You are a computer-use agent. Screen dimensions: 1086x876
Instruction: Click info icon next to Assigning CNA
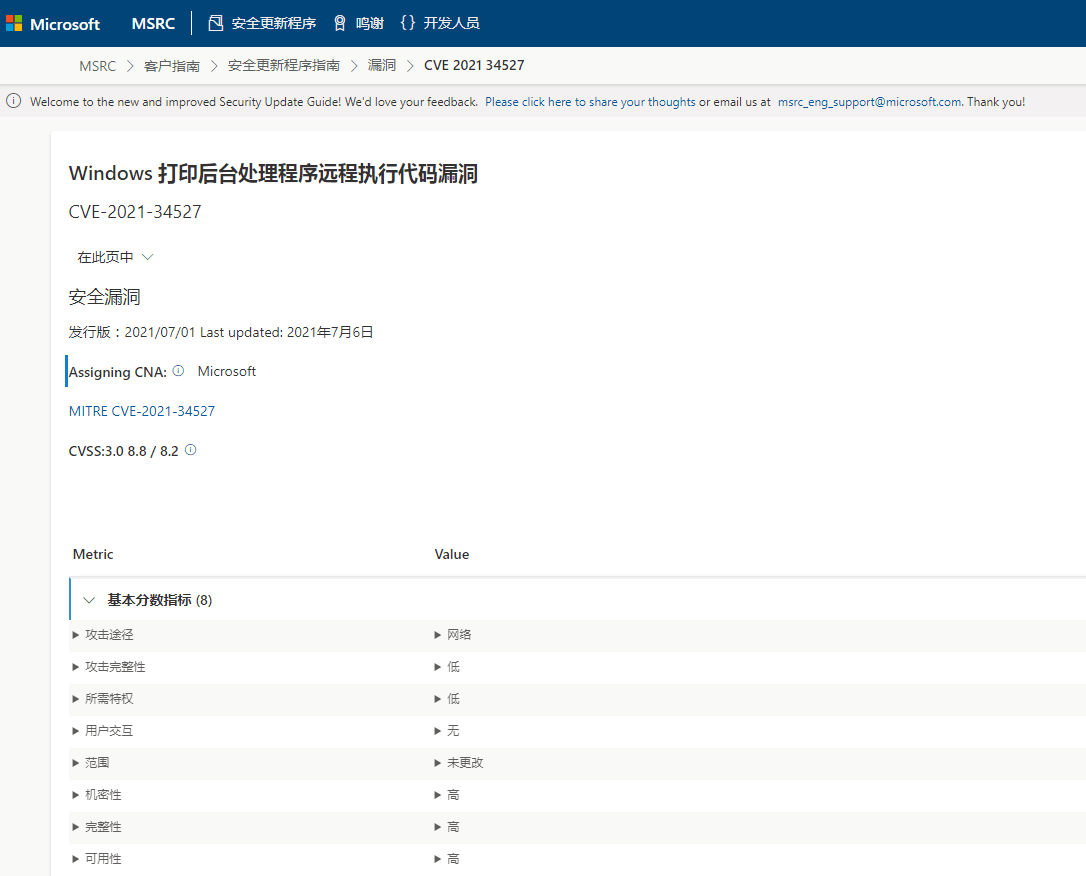point(178,371)
